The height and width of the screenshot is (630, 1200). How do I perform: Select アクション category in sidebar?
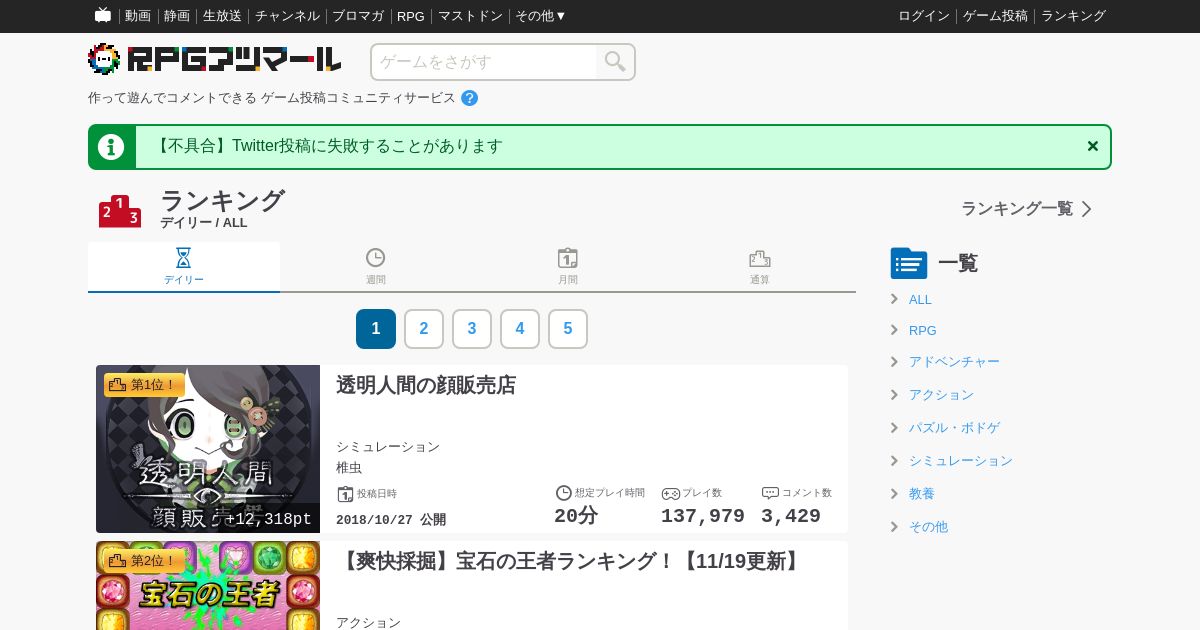coord(941,395)
